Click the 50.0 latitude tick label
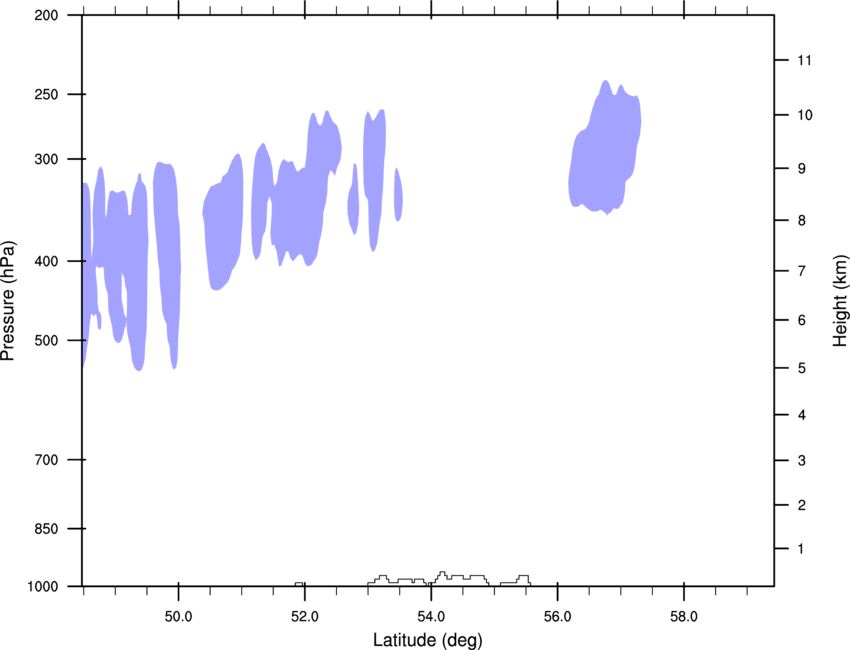The width and height of the screenshot is (850, 650). (x=178, y=617)
